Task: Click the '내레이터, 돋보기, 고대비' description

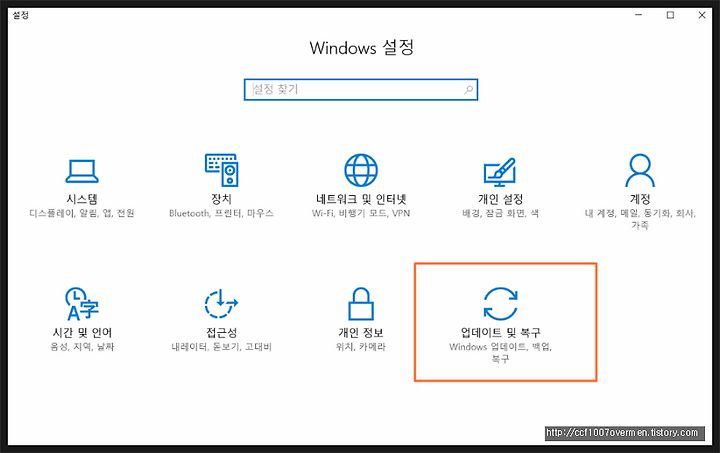Action: (x=221, y=347)
